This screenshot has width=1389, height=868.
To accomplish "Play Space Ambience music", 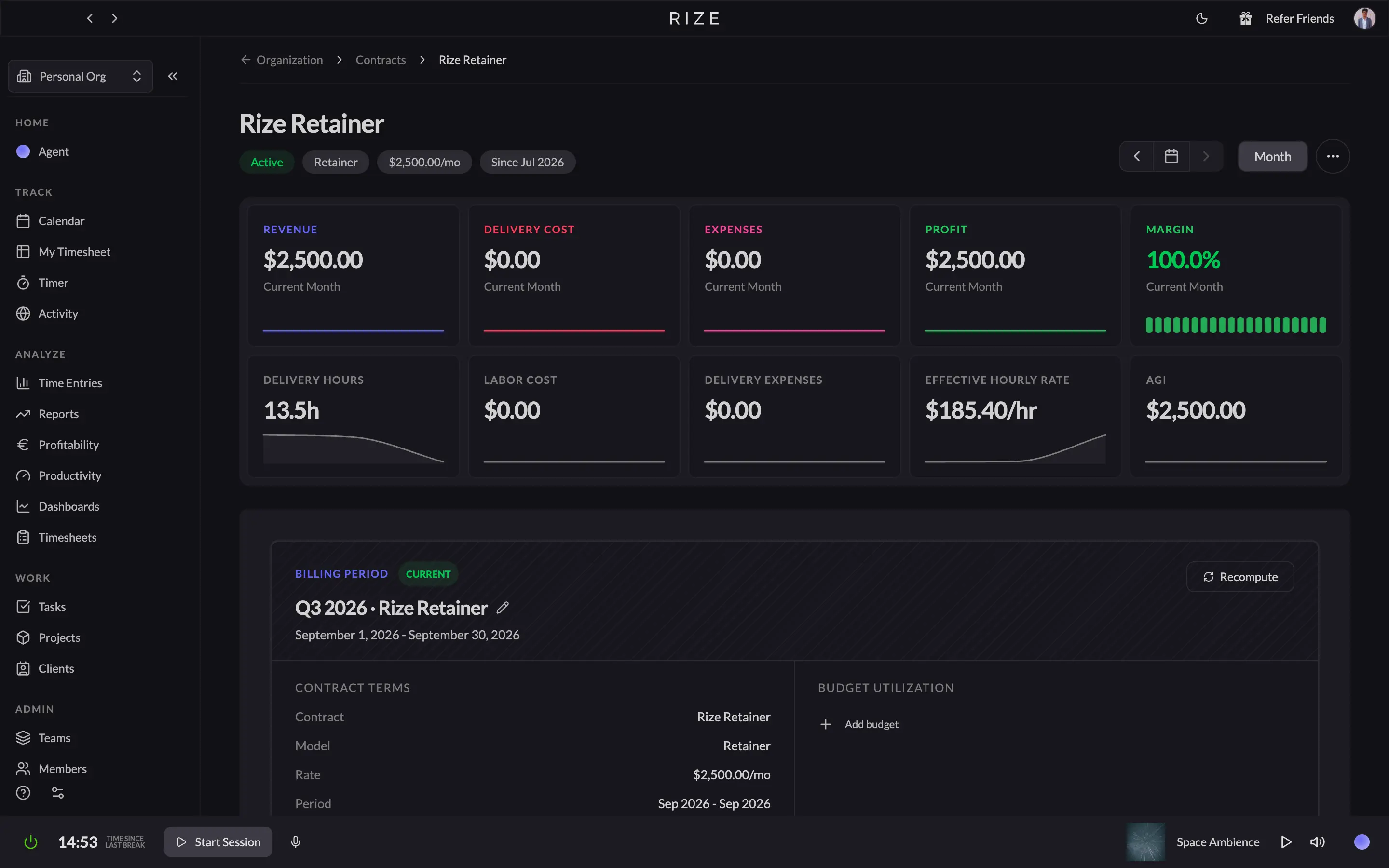I will 1286,842.
